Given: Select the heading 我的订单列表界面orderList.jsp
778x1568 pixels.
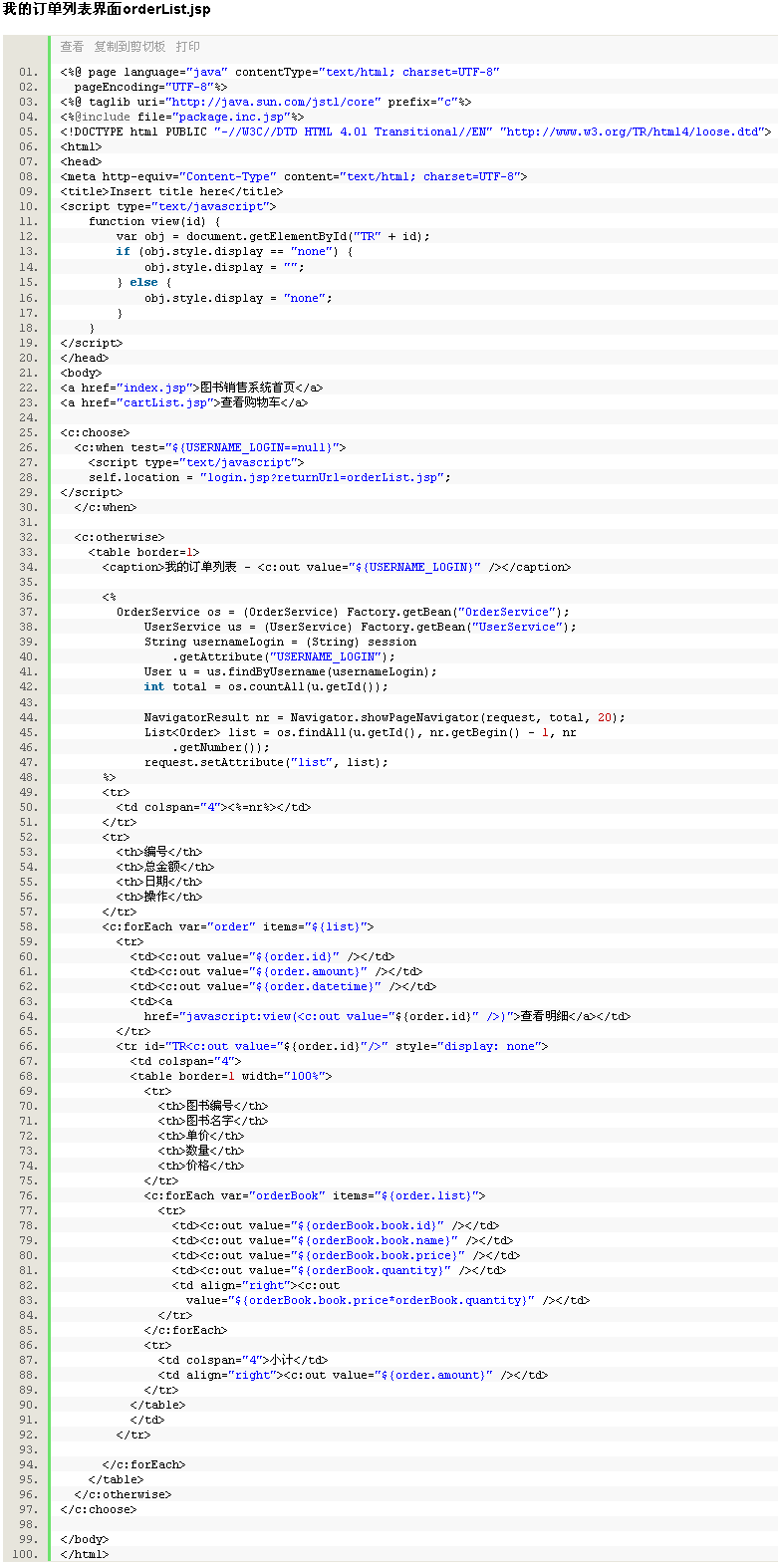Looking at the screenshot, I should pos(107,10).
